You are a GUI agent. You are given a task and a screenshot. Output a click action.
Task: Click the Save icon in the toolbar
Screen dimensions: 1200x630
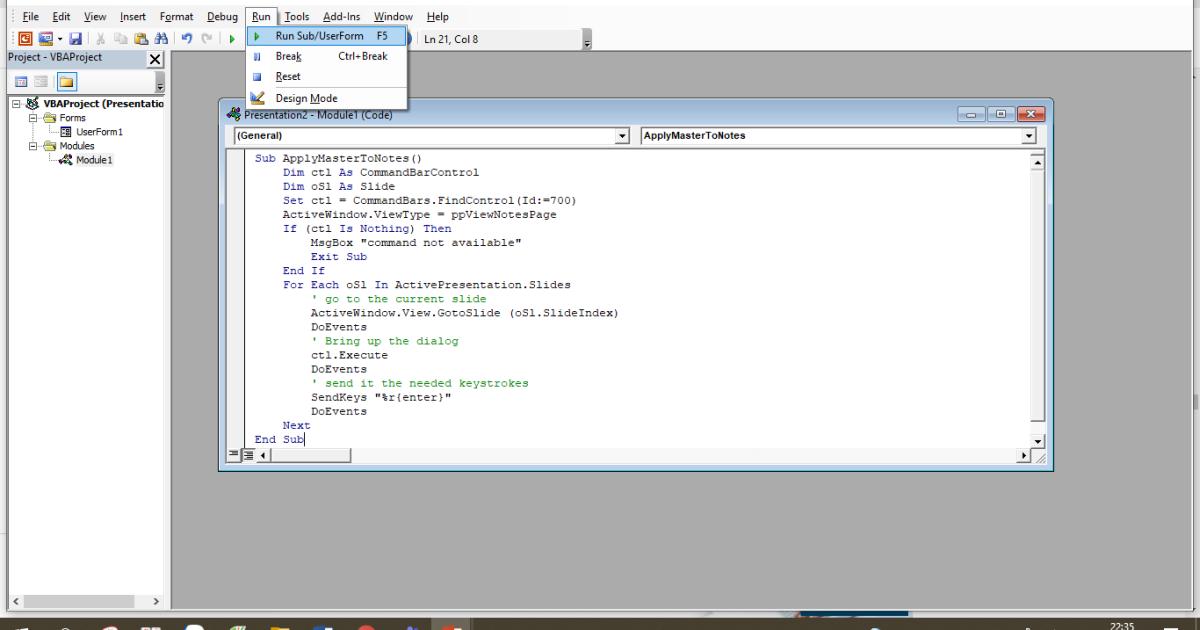click(x=75, y=39)
